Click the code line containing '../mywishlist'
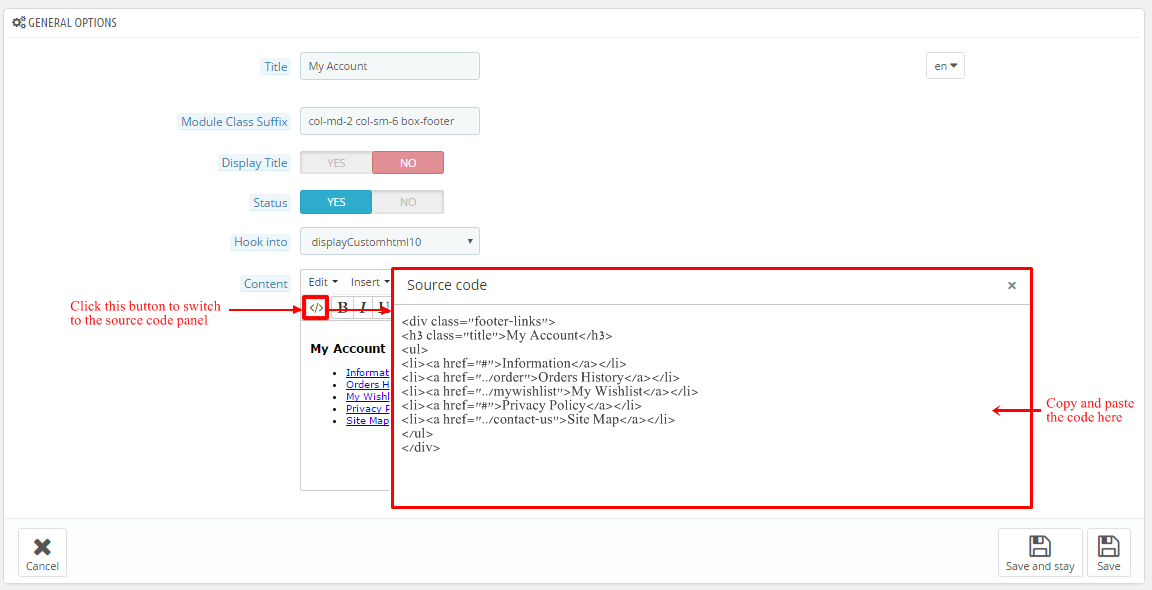The width and height of the screenshot is (1152, 590). click(550, 392)
